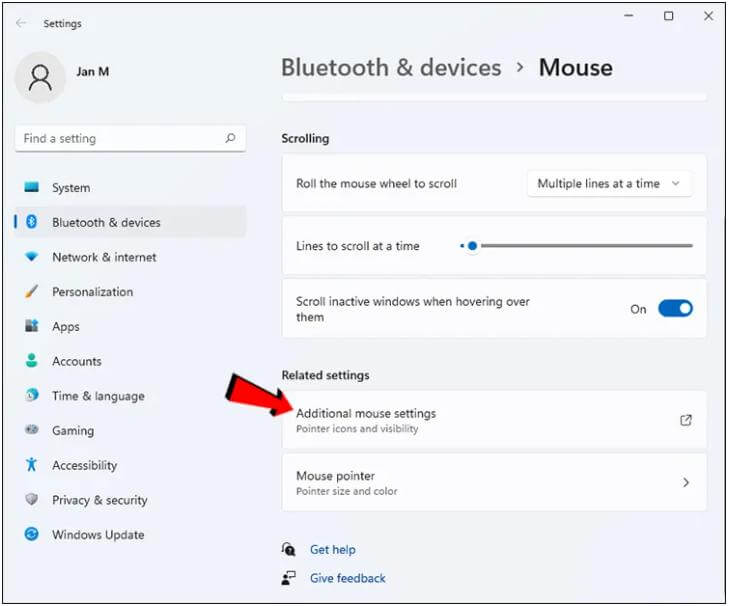Image resolution: width=729 pixels, height=606 pixels.
Task: Click the external link icon for Additional mouse settings
Action: point(686,420)
